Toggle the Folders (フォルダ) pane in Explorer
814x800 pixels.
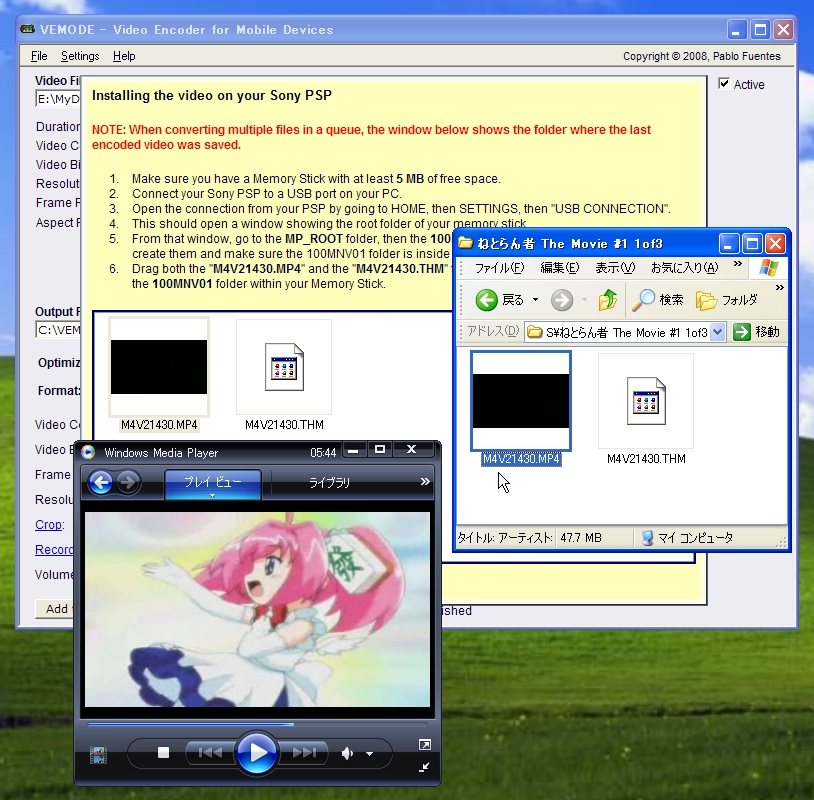pyautogui.click(x=726, y=300)
